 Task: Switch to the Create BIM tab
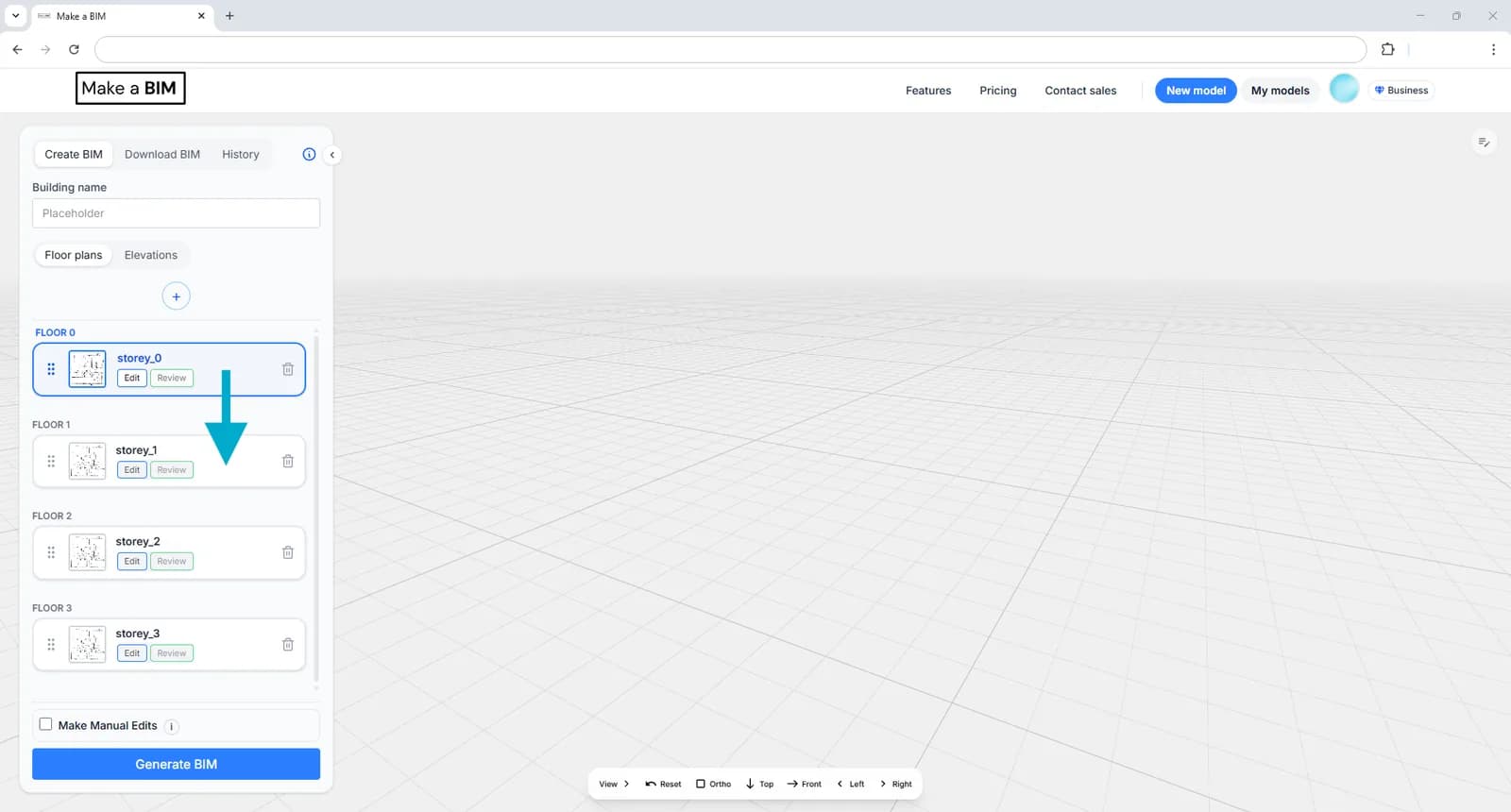pyautogui.click(x=74, y=155)
